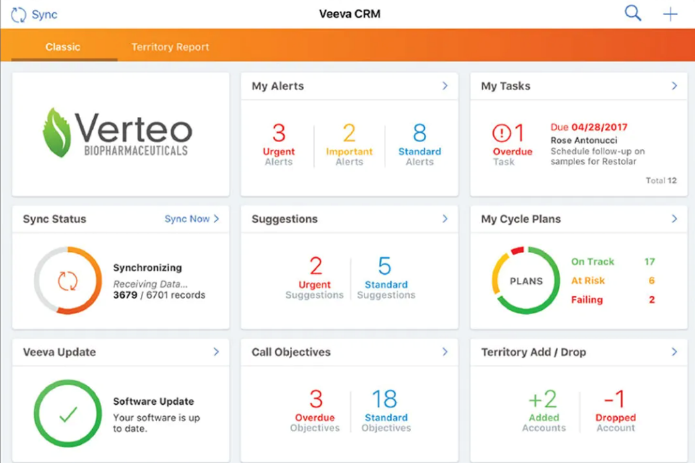
Task: Tap the overdue task exclamation icon
Action: point(501,133)
